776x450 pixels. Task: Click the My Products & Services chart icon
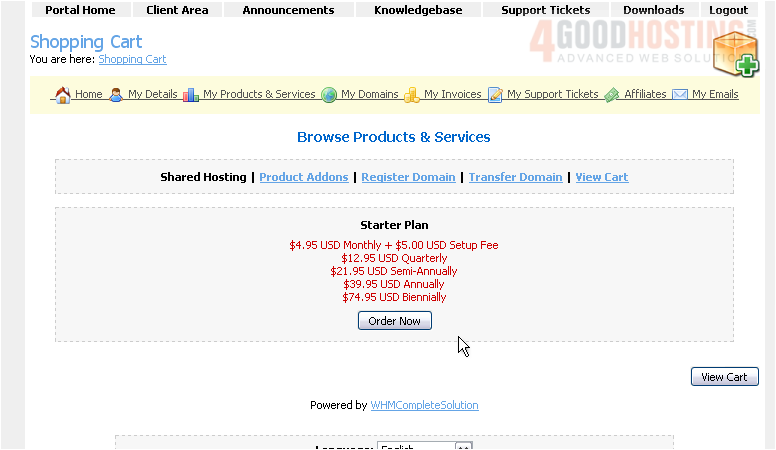191,95
